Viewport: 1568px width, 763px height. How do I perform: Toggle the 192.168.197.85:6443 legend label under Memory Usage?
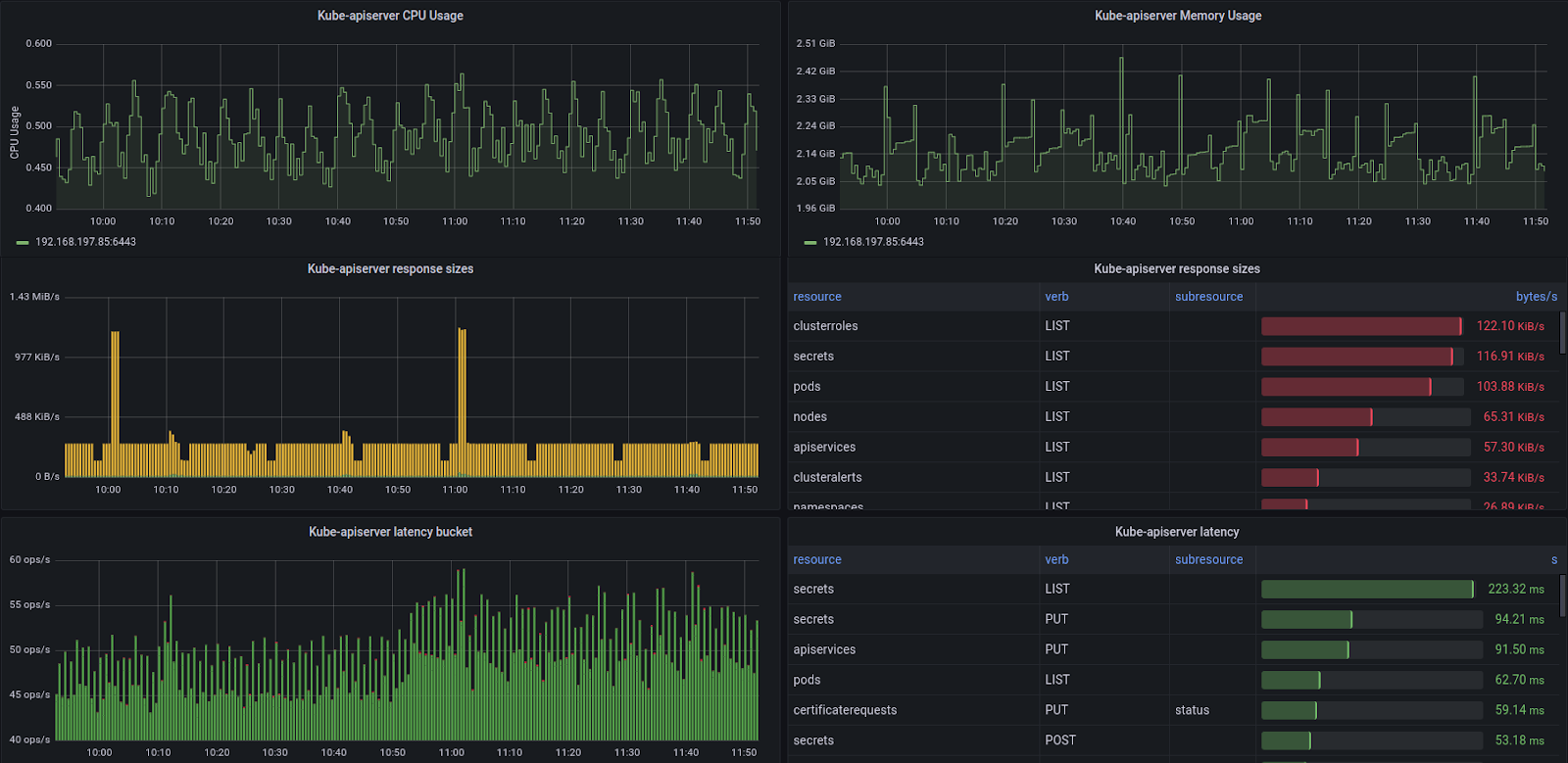873,242
